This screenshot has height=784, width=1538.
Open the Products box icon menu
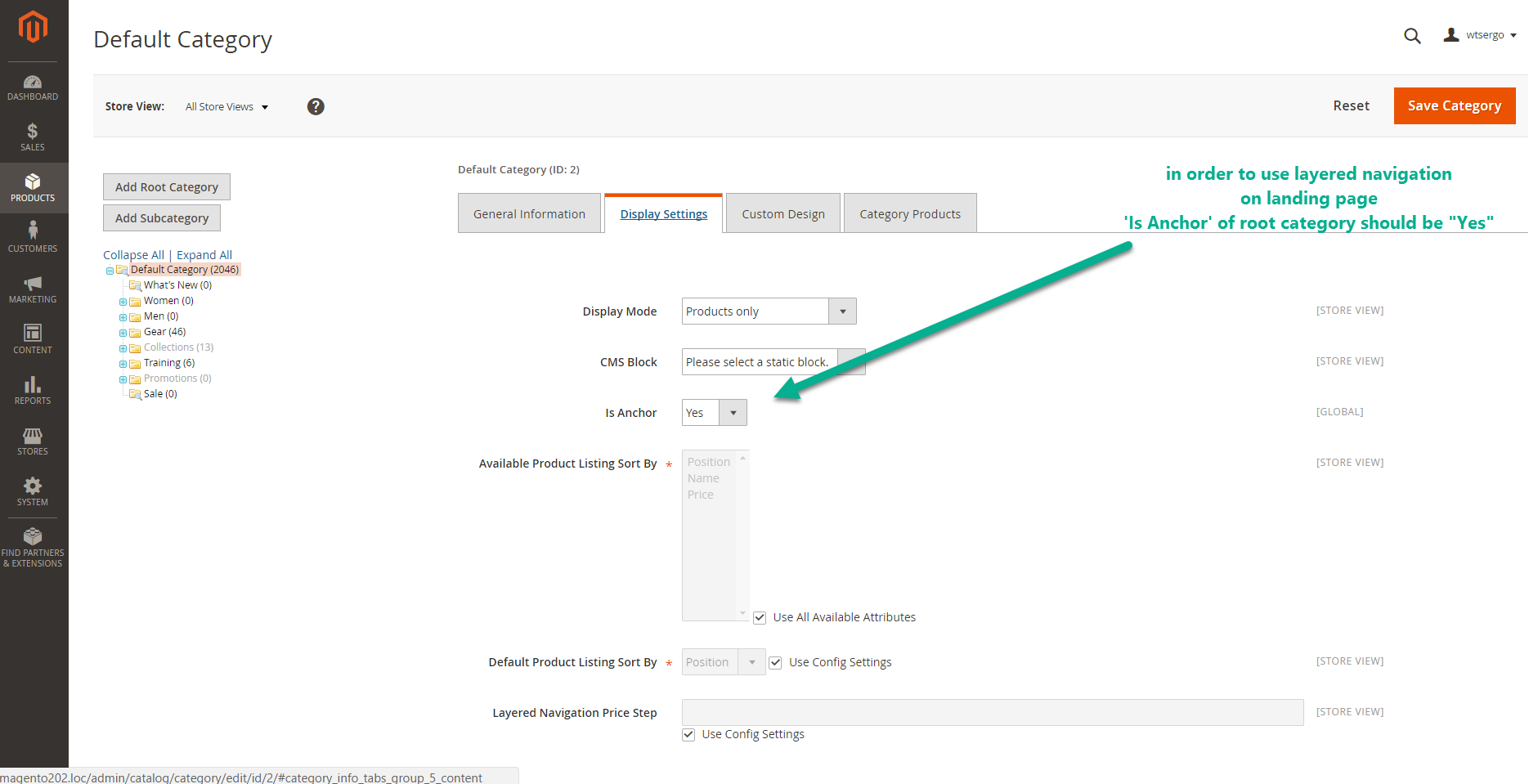33,181
